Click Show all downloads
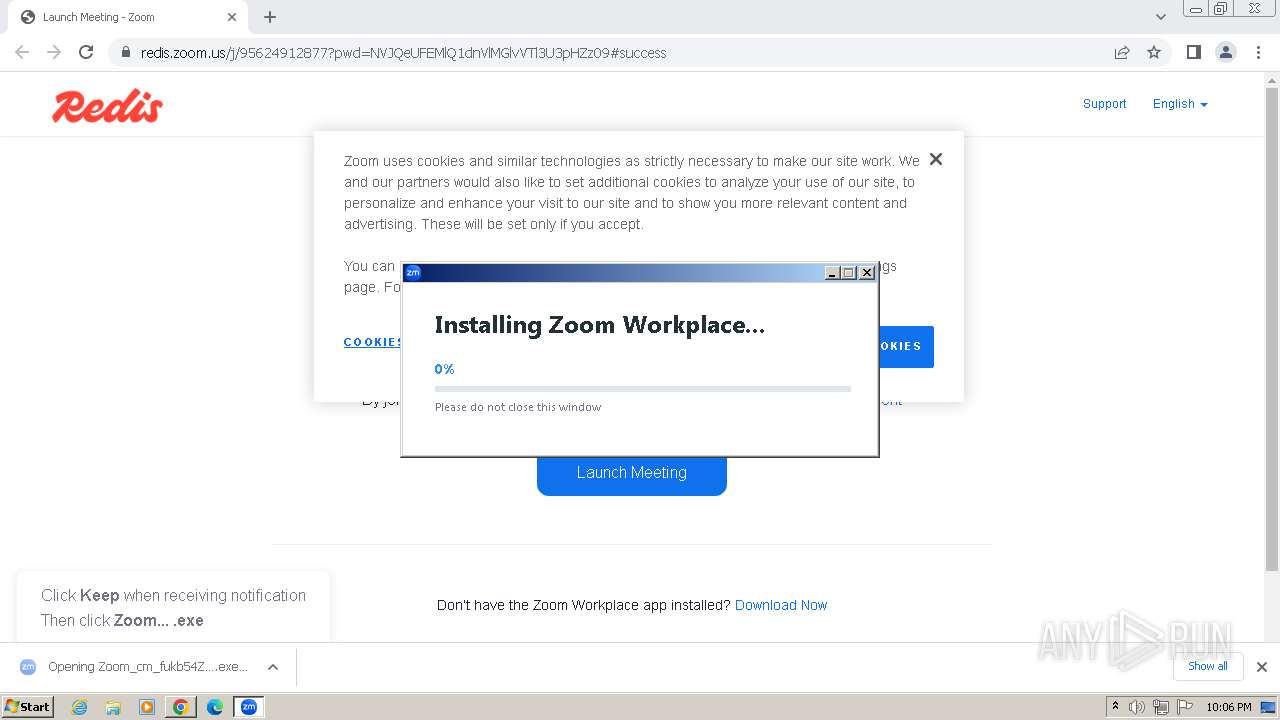Screen dimensions: 1280x720 (x=1208, y=666)
